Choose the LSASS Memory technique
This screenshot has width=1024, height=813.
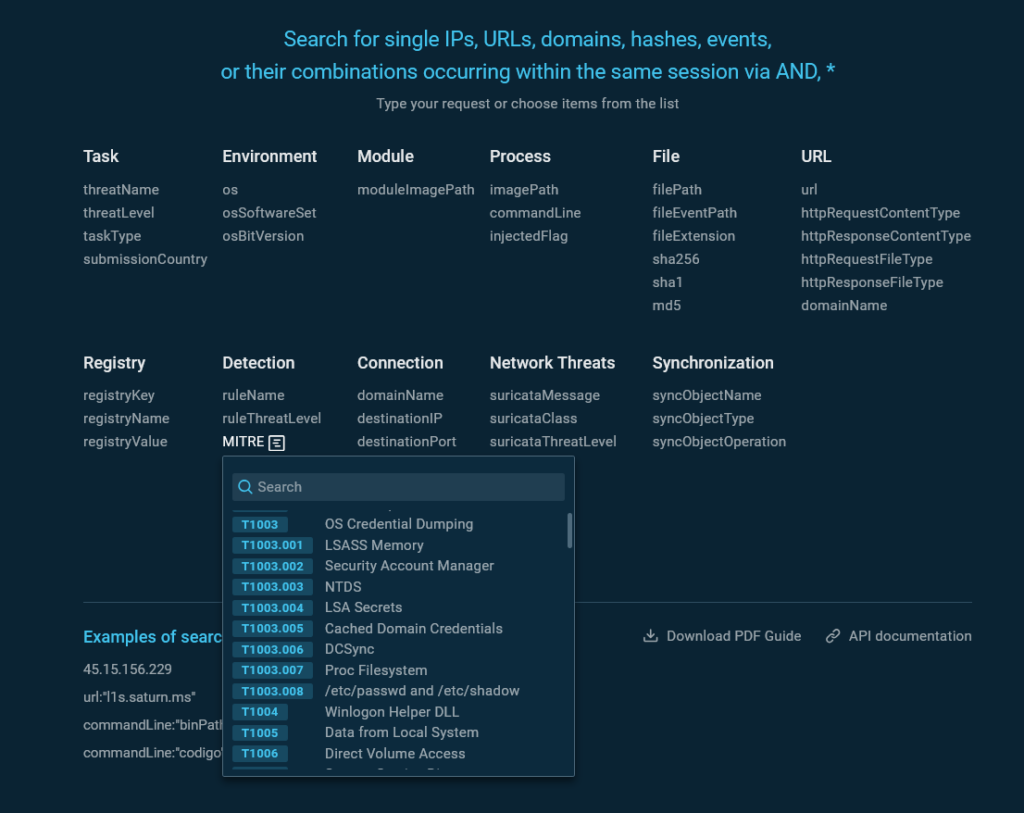click(374, 545)
